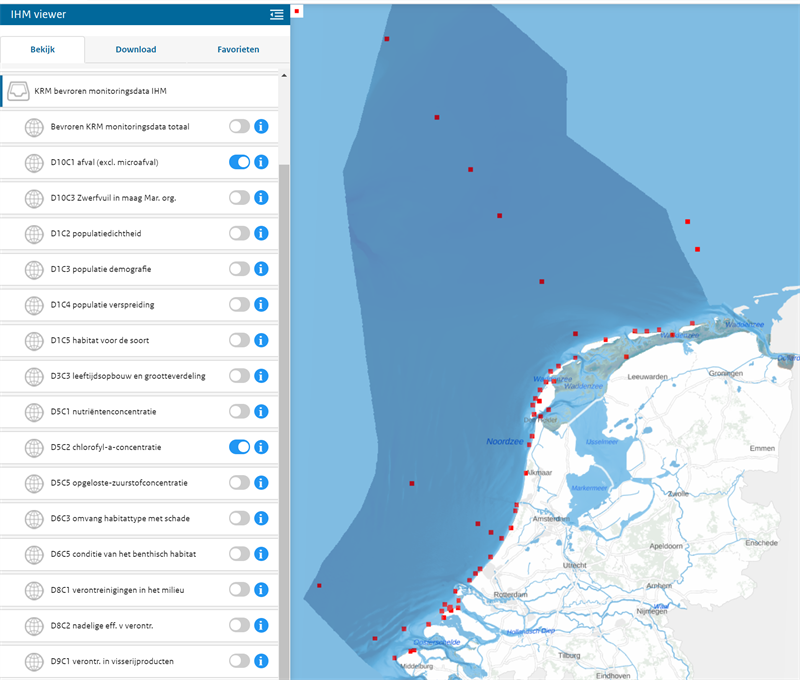This screenshot has width=800, height=680.
Task: Show info for D6C5 conditie benthisch habitat
Action: 261,554
